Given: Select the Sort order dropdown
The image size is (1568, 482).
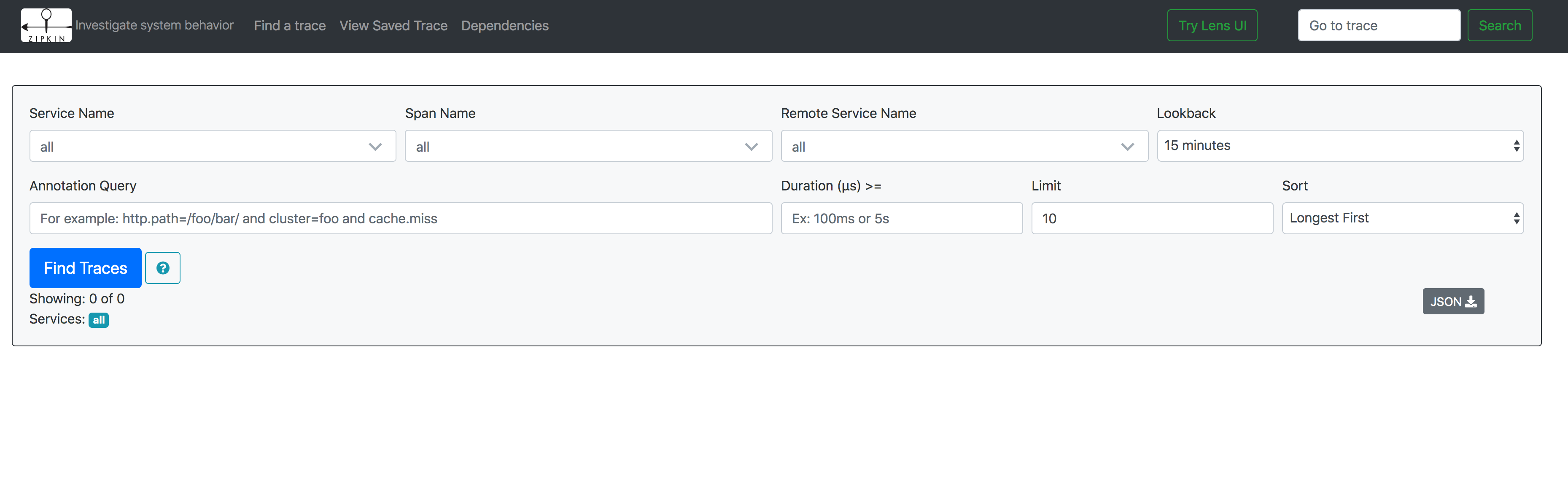Looking at the screenshot, I should 1400,218.
